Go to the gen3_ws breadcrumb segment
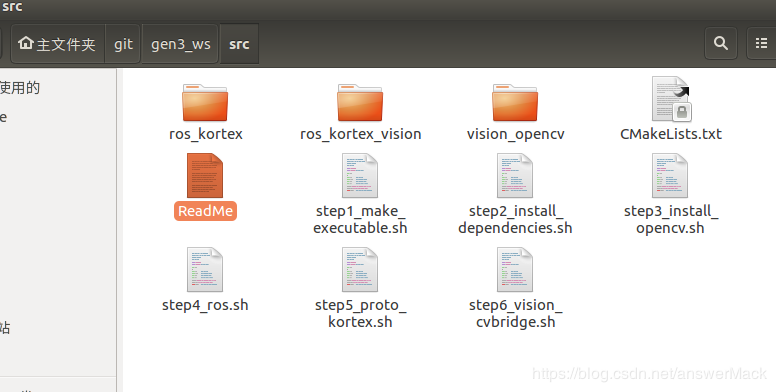This screenshot has height=392, width=776. click(x=181, y=44)
